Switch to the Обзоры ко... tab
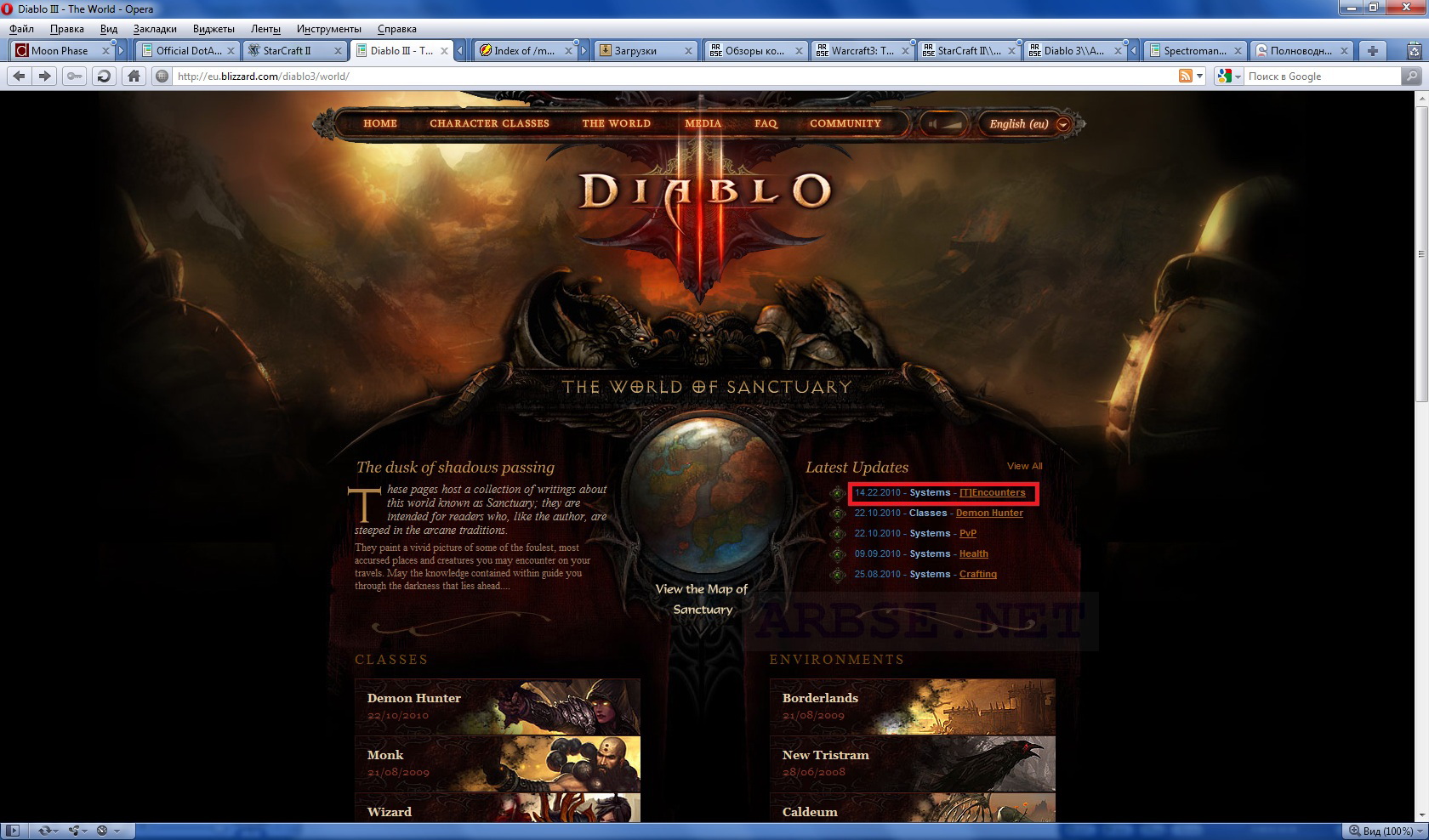The height and width of the screenshot is (840, 1429). (x=755, y=51)
